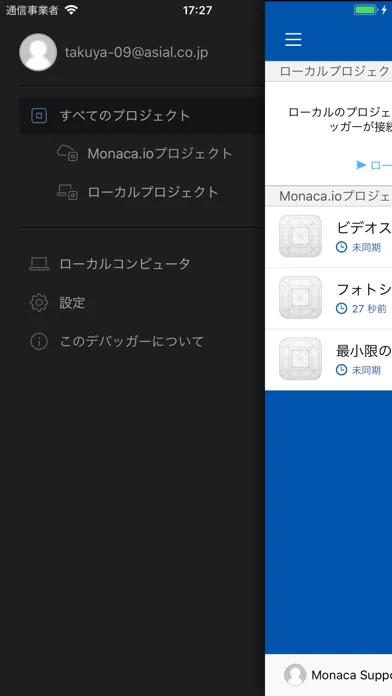Open このデバッガーについて entry
This screenshot has height=696, width=392.
pos(142,341)
